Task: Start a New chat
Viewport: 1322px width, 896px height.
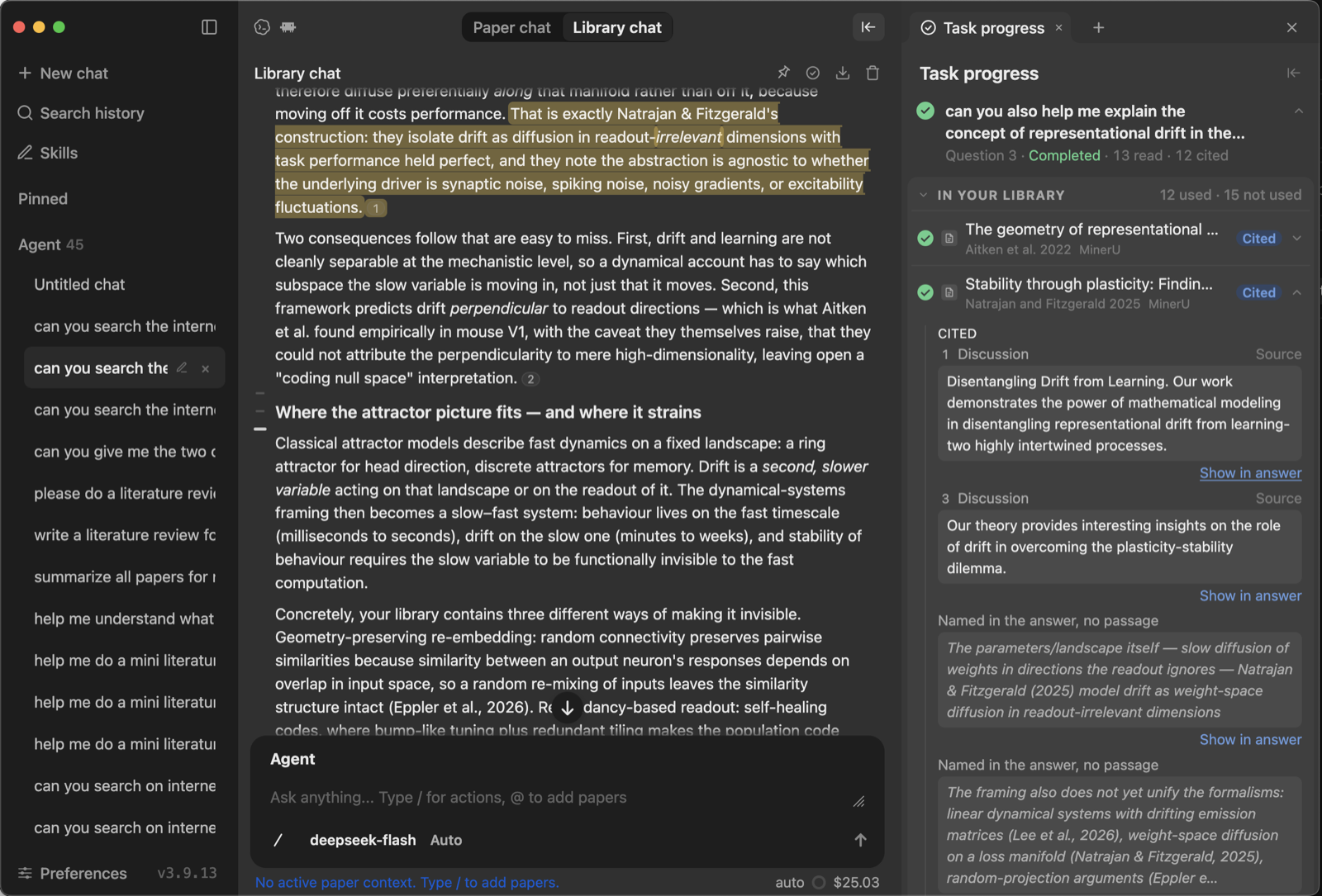Action: 64,73
